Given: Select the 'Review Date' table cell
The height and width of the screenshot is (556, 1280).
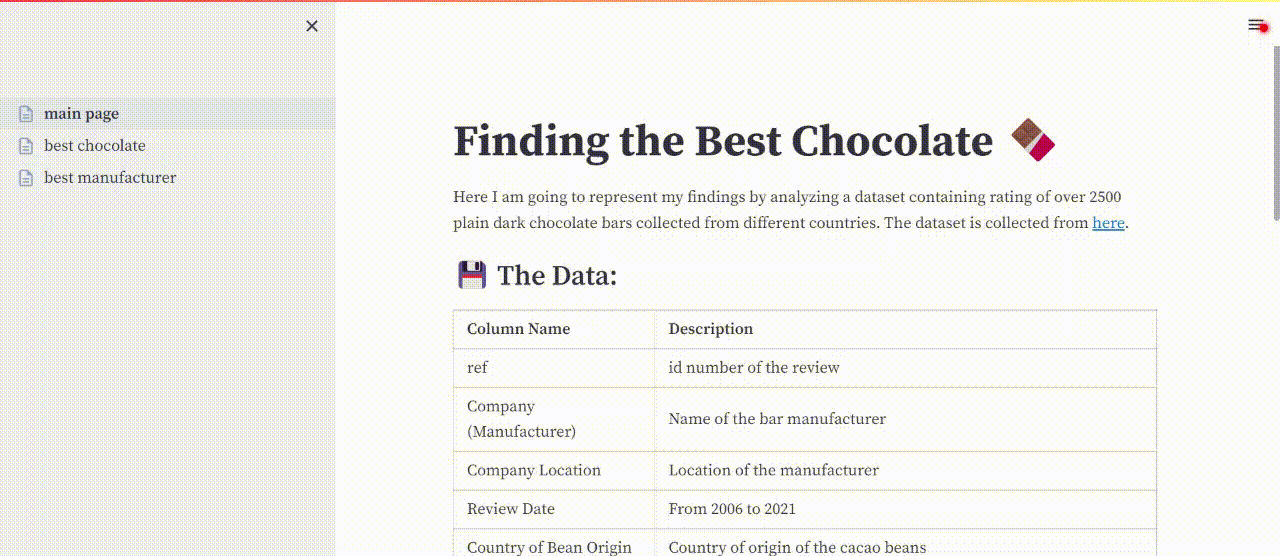Looking at the screenshot, I should click(554, 509).
